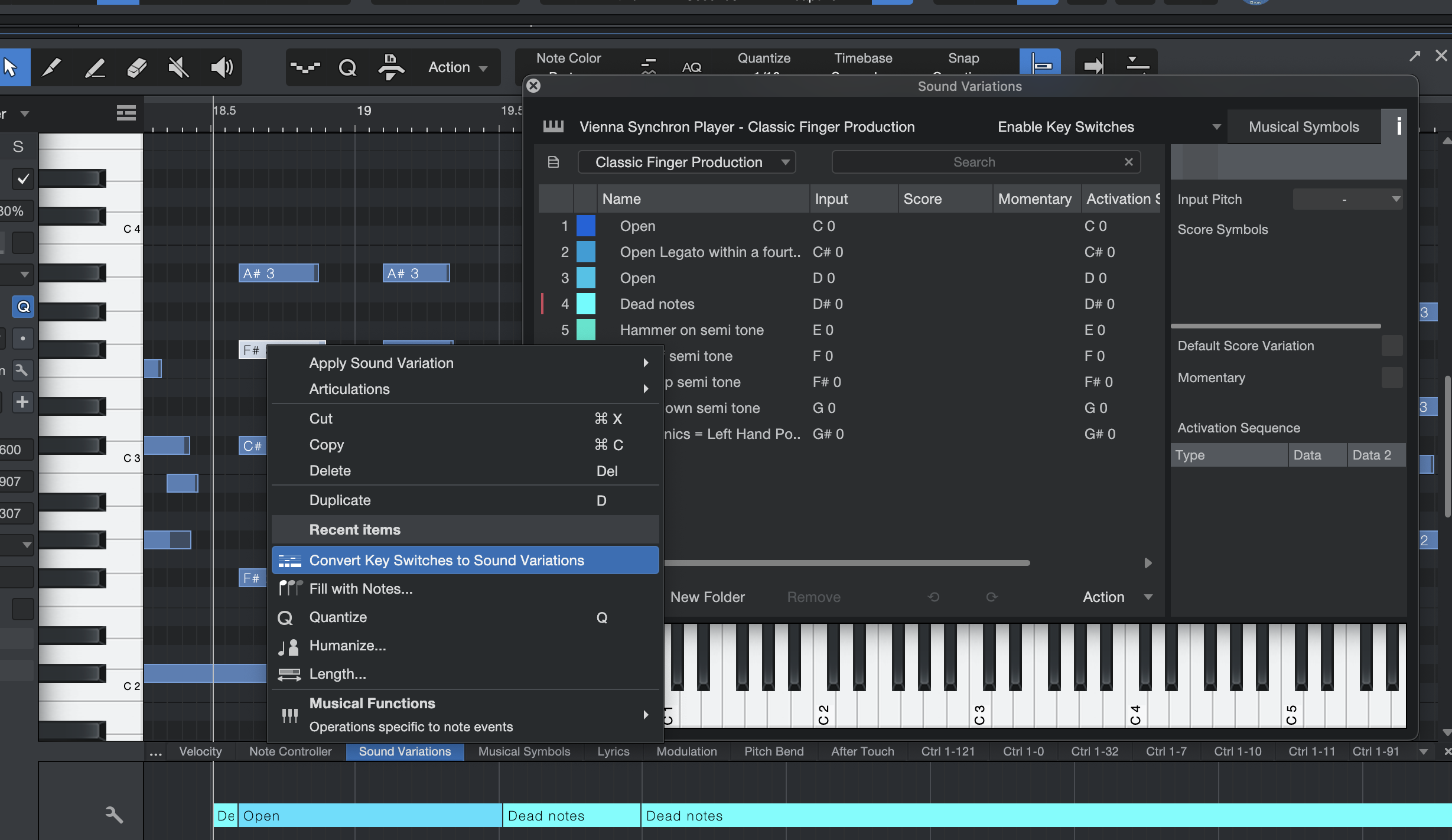Click the preset document icon

(x=554, y=162)
